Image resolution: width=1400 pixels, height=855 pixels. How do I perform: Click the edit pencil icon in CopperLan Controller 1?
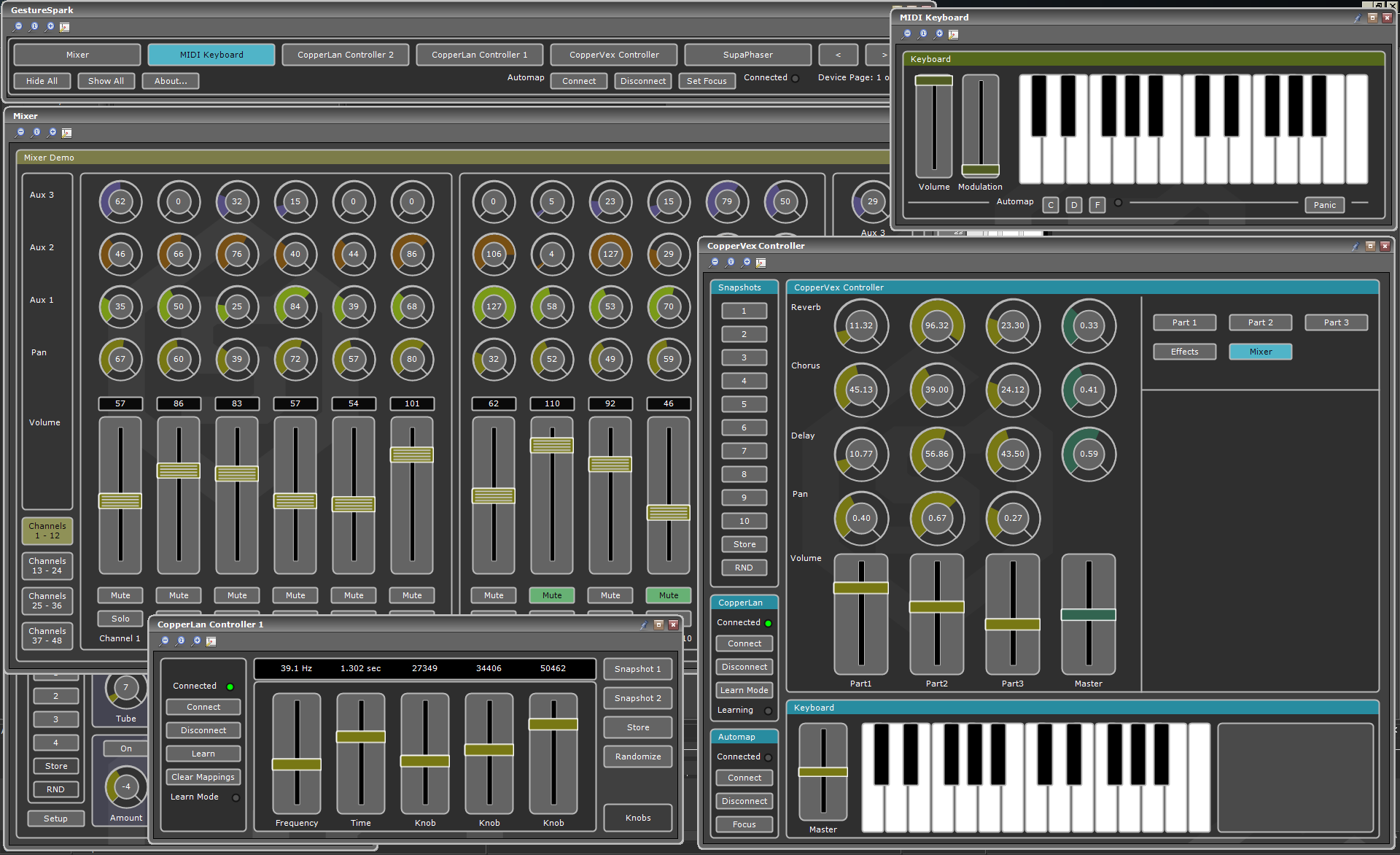(211, 641)
